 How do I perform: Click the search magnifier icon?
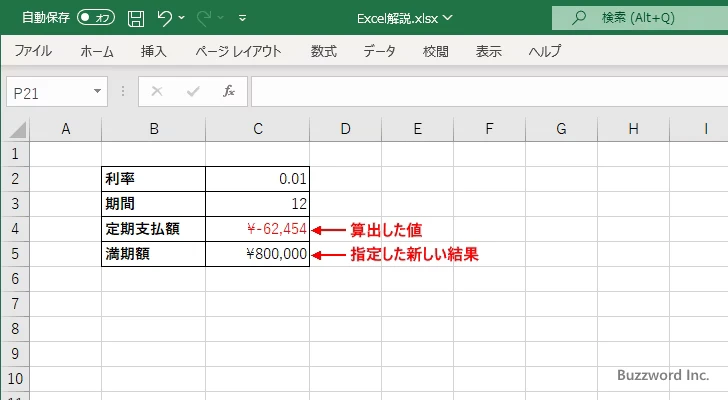coord(578,18)
